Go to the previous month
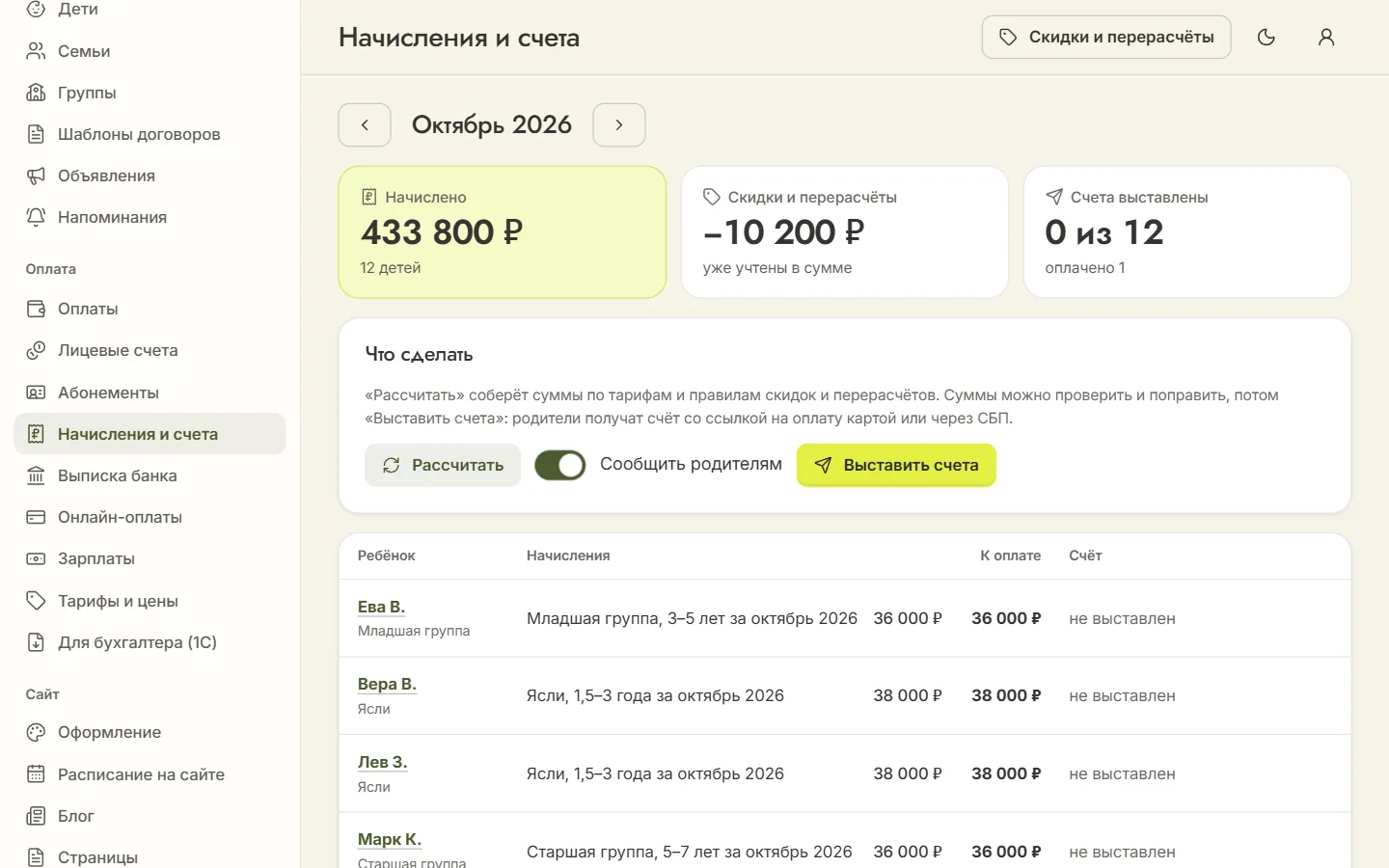Image resolution: width=1389 pixels, height=868 pixels. tap(365, 125)
